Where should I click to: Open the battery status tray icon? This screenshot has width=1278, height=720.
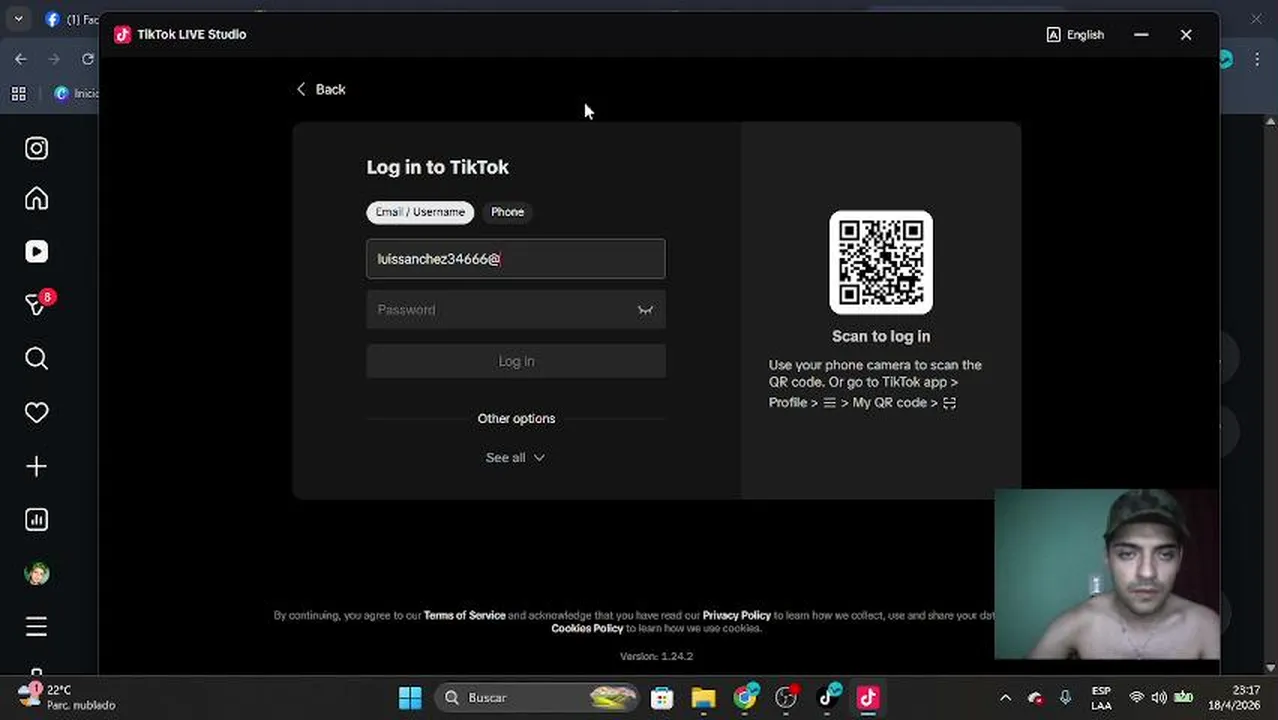pyautogui.click(x=1183, y=698)
